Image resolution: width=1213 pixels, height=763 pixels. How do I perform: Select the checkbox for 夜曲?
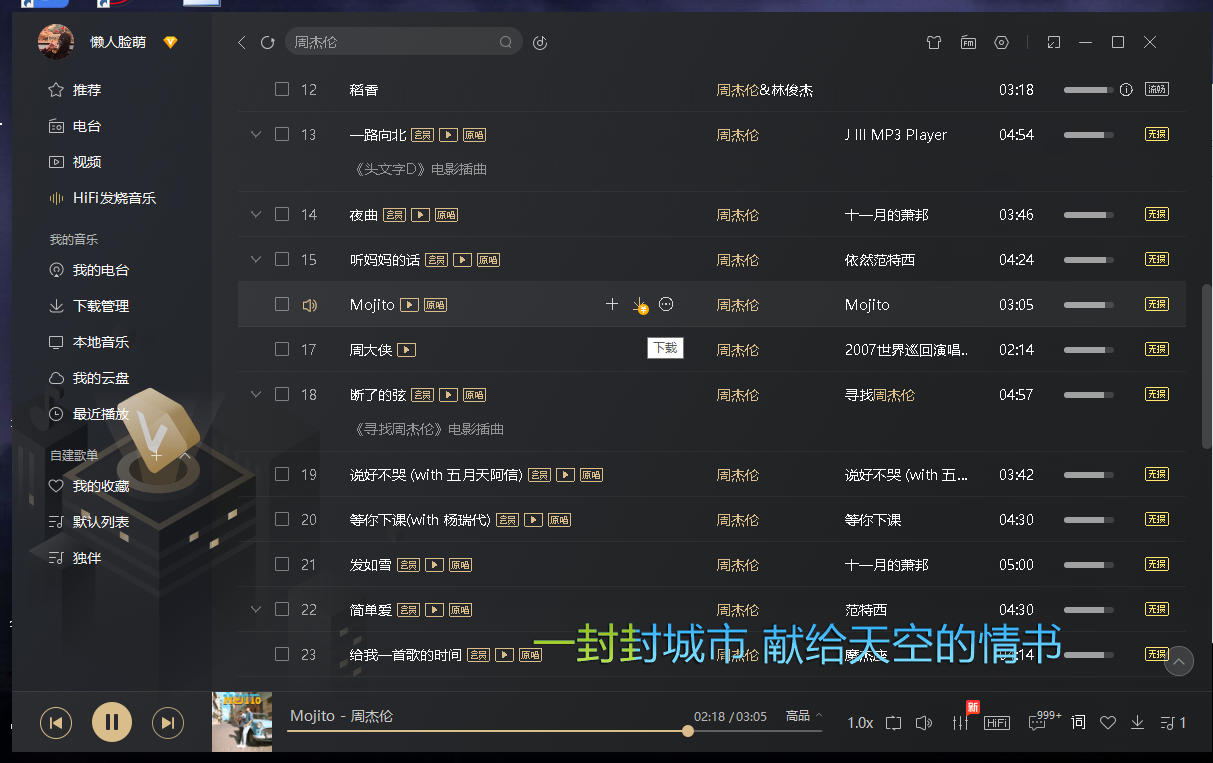(282, 214)
